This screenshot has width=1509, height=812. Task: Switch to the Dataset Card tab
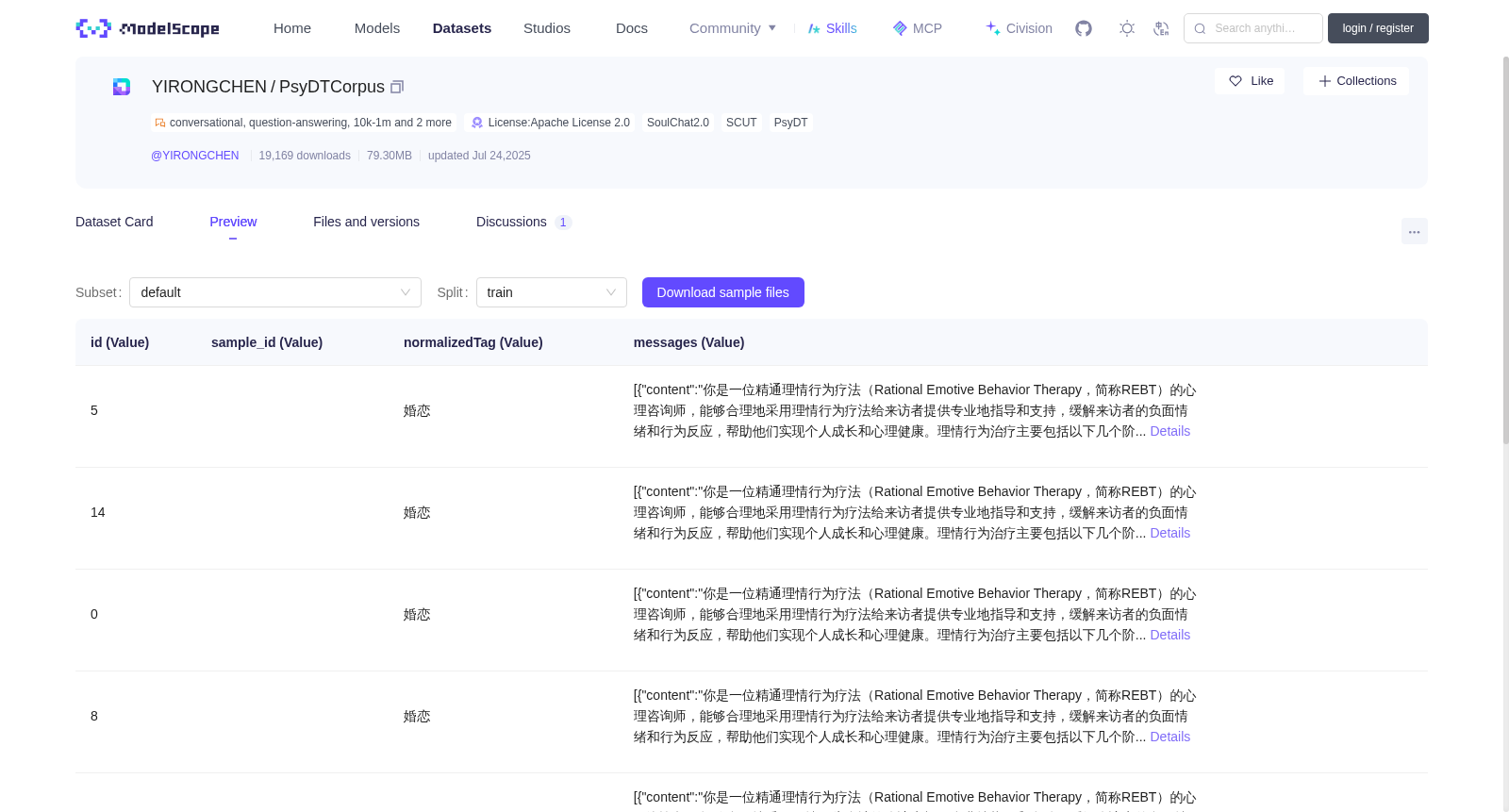click(x=114, y=222)
